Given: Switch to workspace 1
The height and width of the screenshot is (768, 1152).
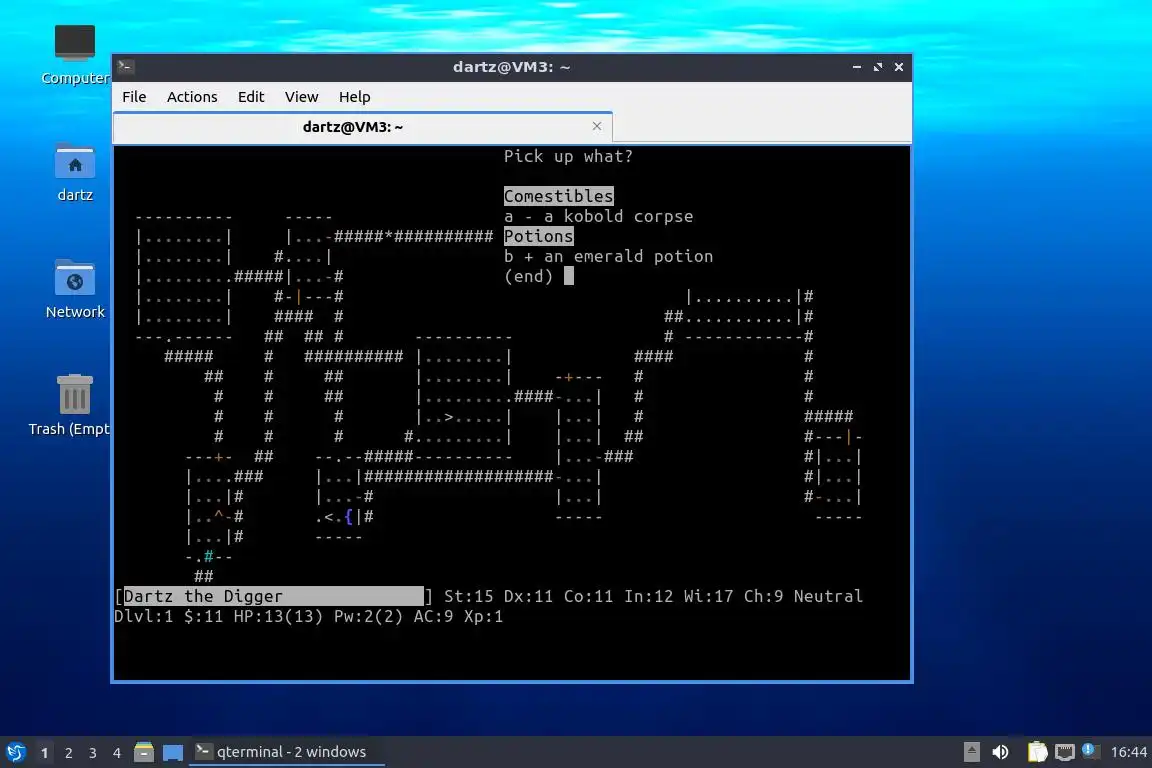Looking at the screenshot, I should pyautogui.click(x=45, y=753).
